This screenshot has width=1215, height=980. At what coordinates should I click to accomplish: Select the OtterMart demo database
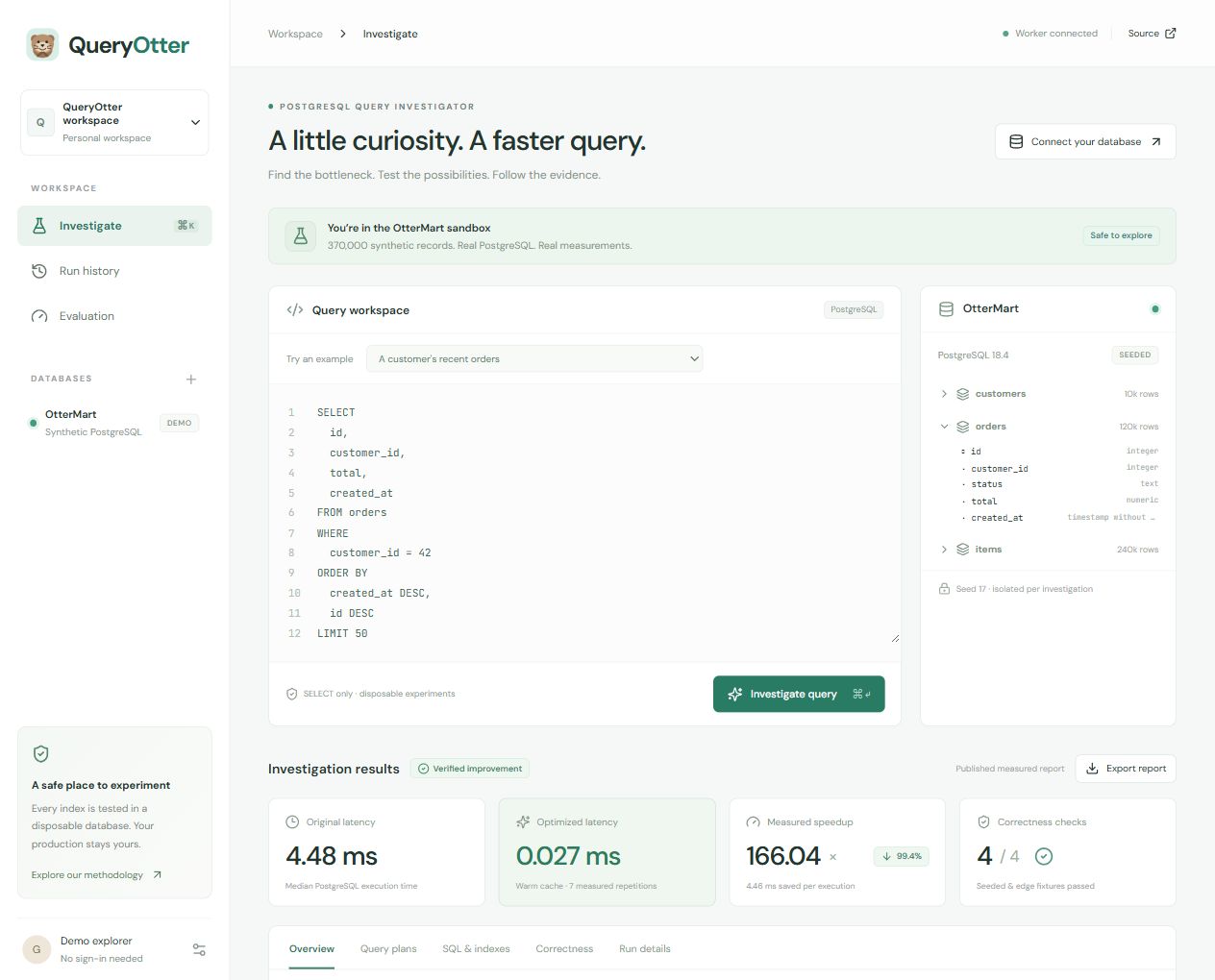(x=114, y=423)
